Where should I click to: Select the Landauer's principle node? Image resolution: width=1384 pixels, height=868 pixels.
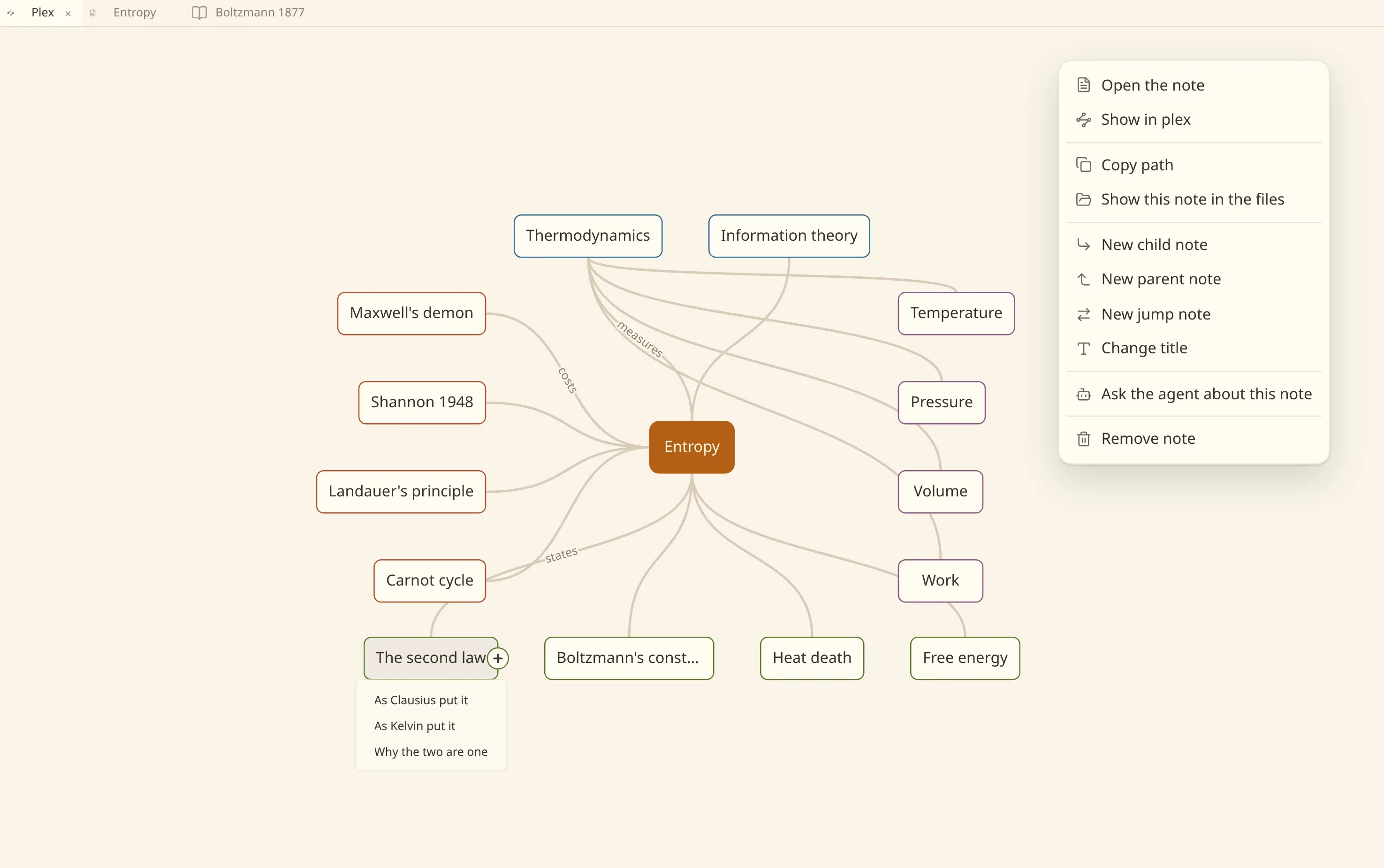pos(401,491)
